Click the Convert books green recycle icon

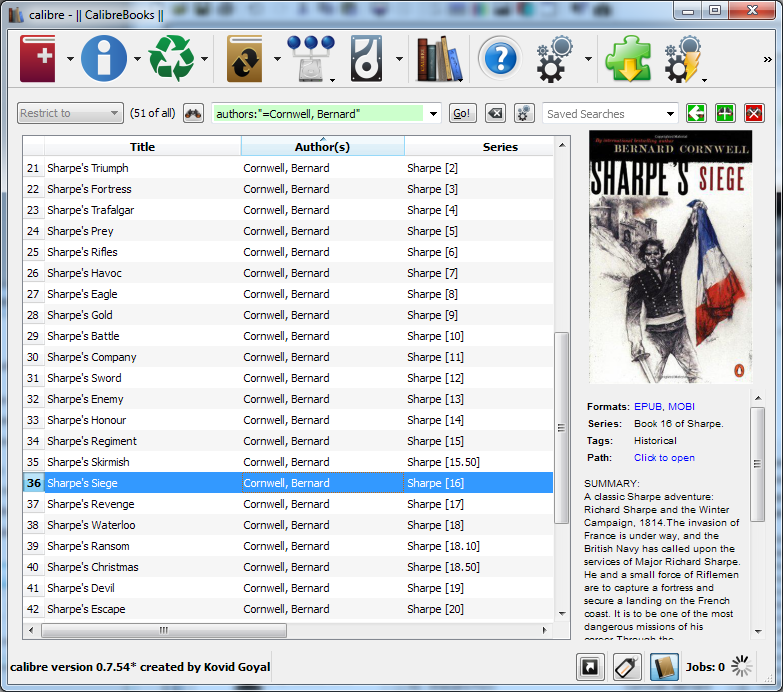click(x=171, y=58)
